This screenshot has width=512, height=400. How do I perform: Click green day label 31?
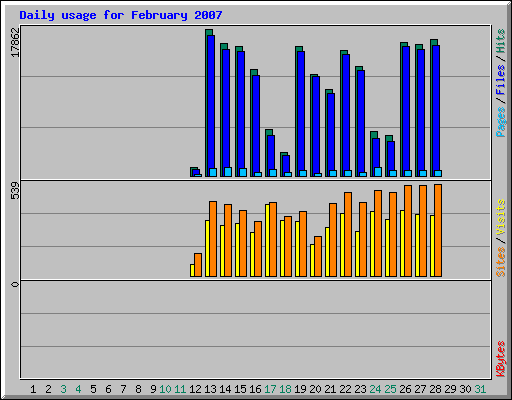(480, 389)
